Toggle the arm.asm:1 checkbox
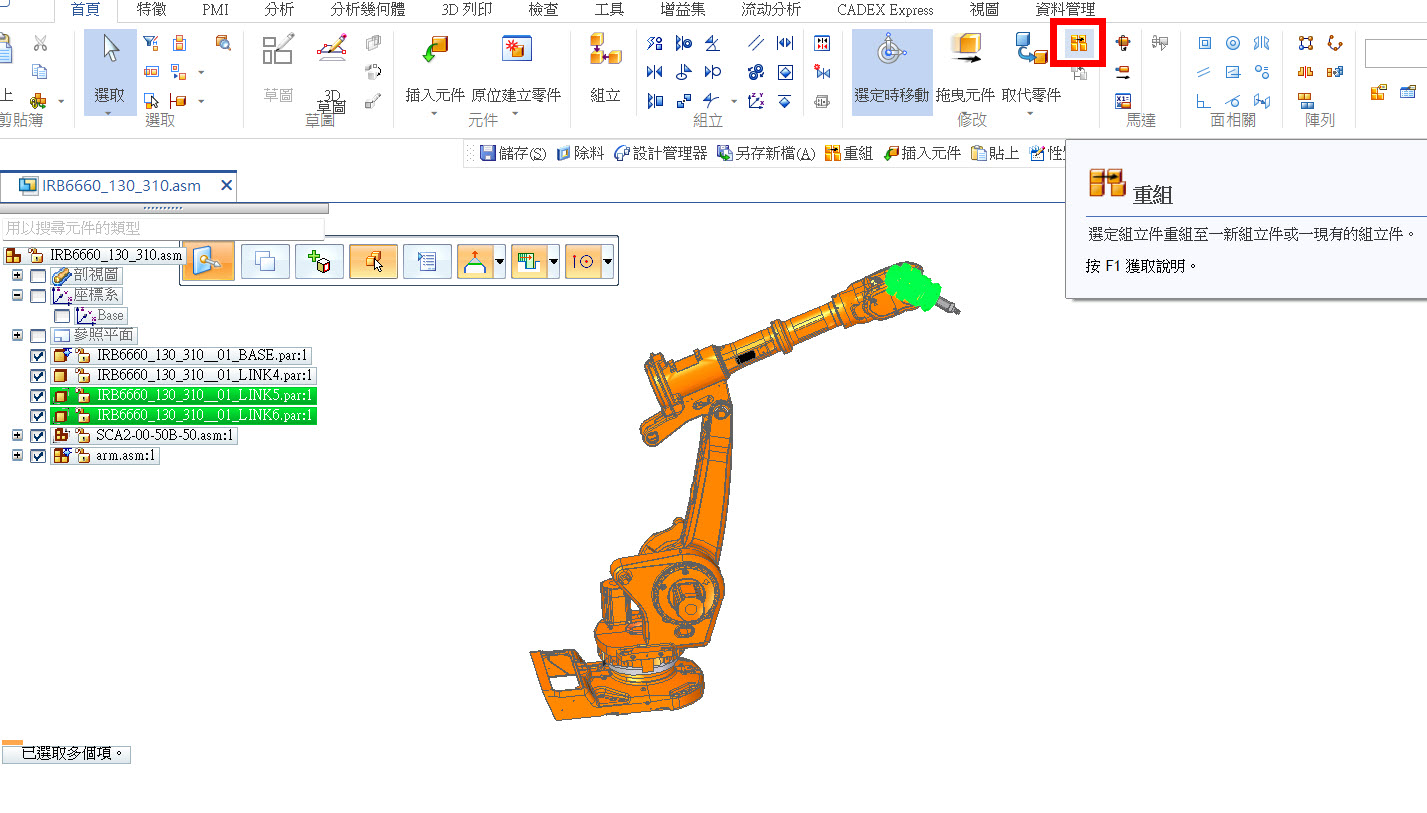The width and height of the screenshot is (1427, 813). [38, 456]
